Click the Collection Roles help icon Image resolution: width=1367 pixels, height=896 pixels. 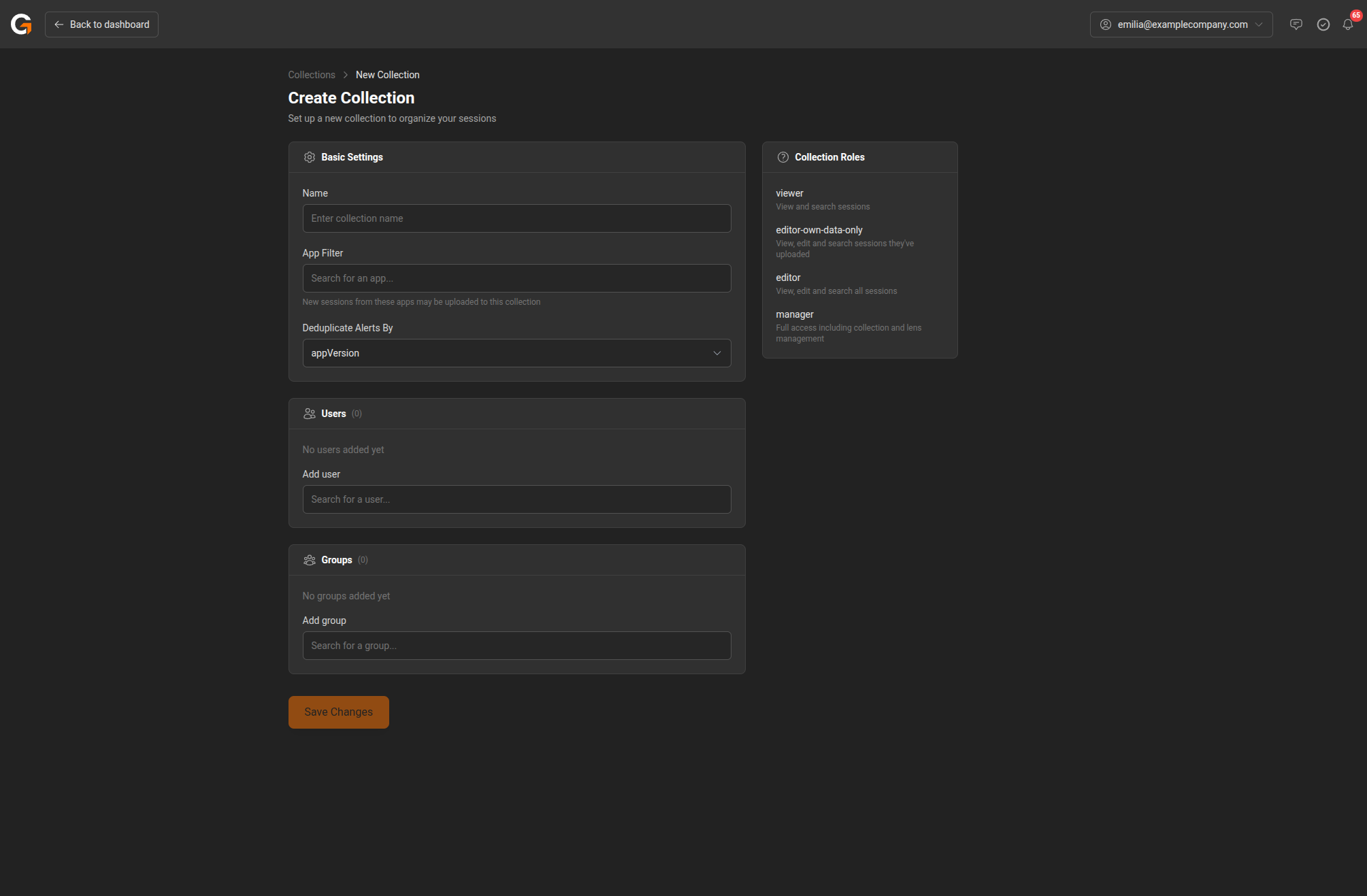(x=783, y=157)
